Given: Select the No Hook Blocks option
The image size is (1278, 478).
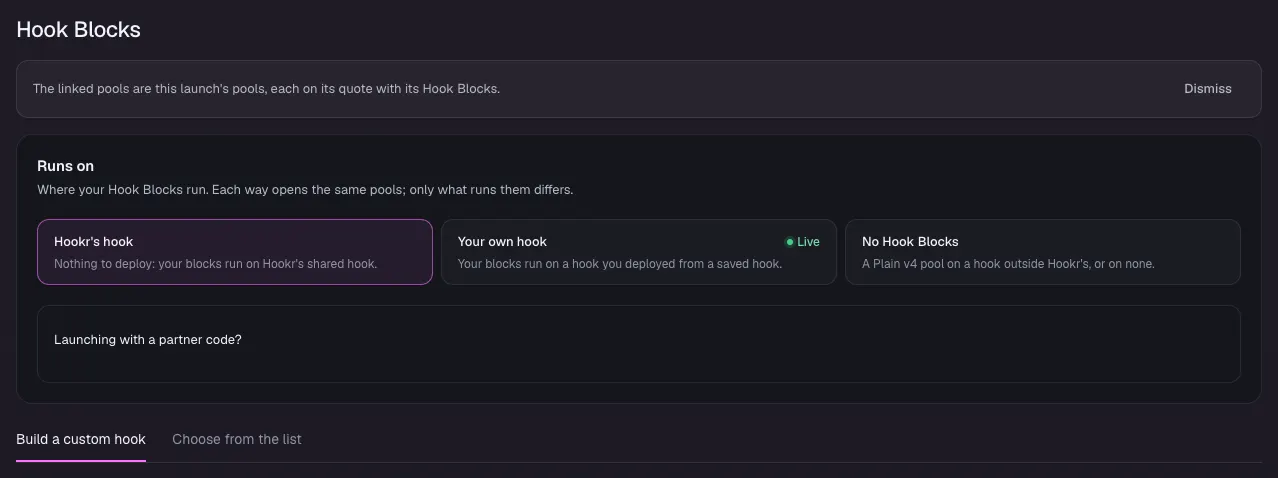Looking at the screenshot, I should pos(1043,252).
